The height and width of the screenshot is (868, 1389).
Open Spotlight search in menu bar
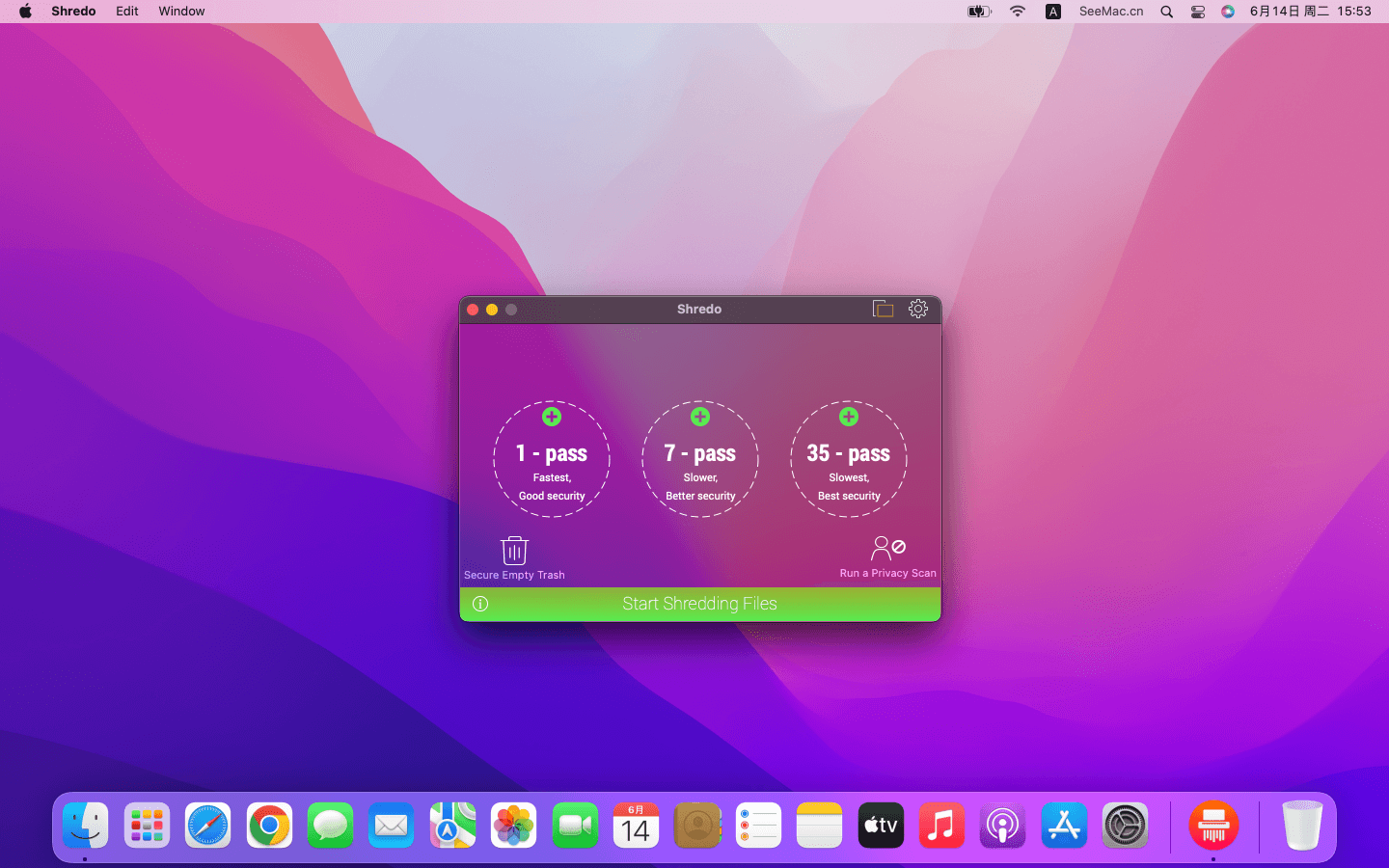click(x=1166, y=12)
